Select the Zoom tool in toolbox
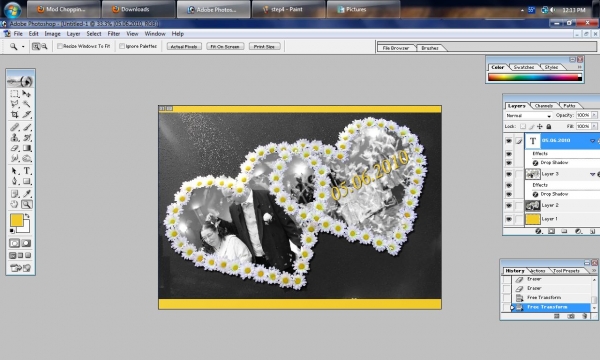600x360 pixels. pos(26,204)
